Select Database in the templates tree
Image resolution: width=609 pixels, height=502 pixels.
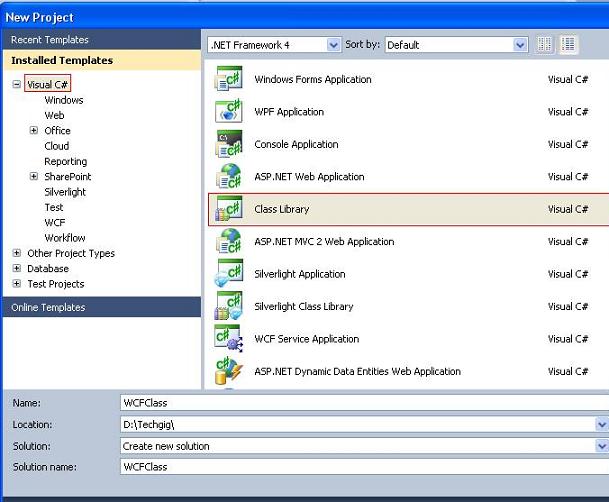[x=48, y=268]
